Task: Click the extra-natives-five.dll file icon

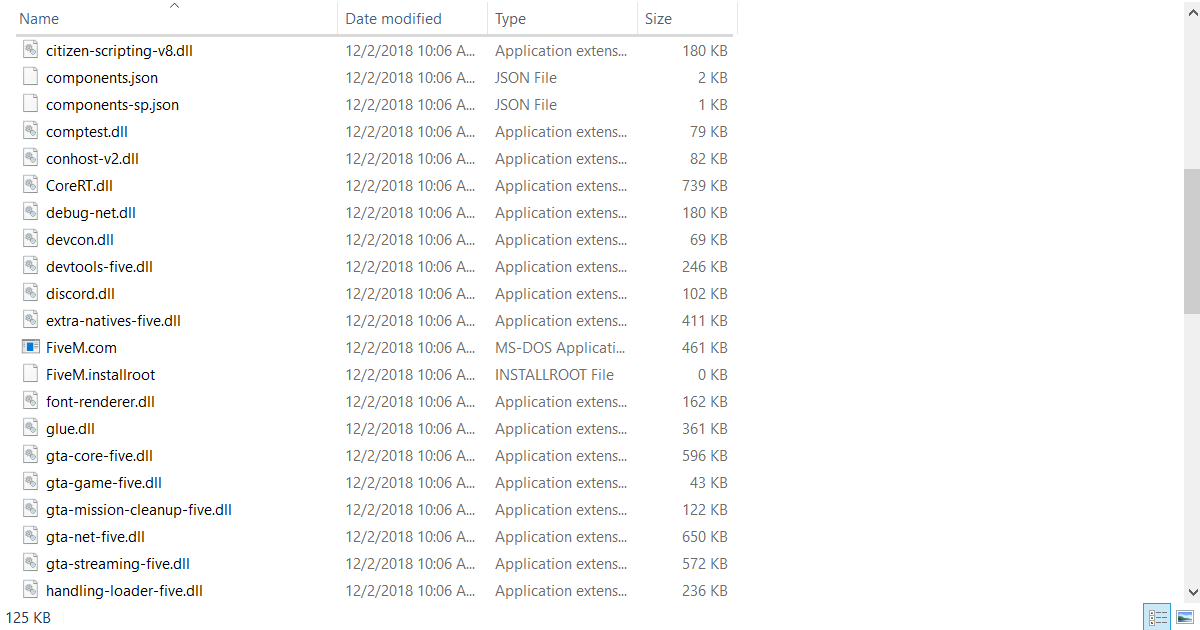Action: tap(30, 321)
